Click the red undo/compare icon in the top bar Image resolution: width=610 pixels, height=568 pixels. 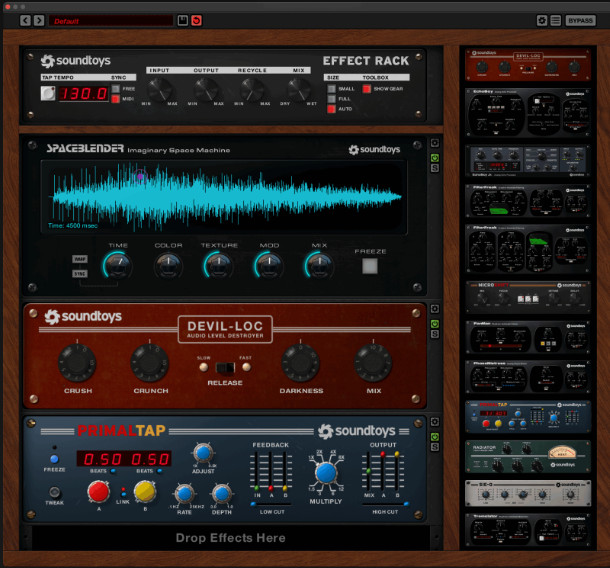tap(196, 20)
